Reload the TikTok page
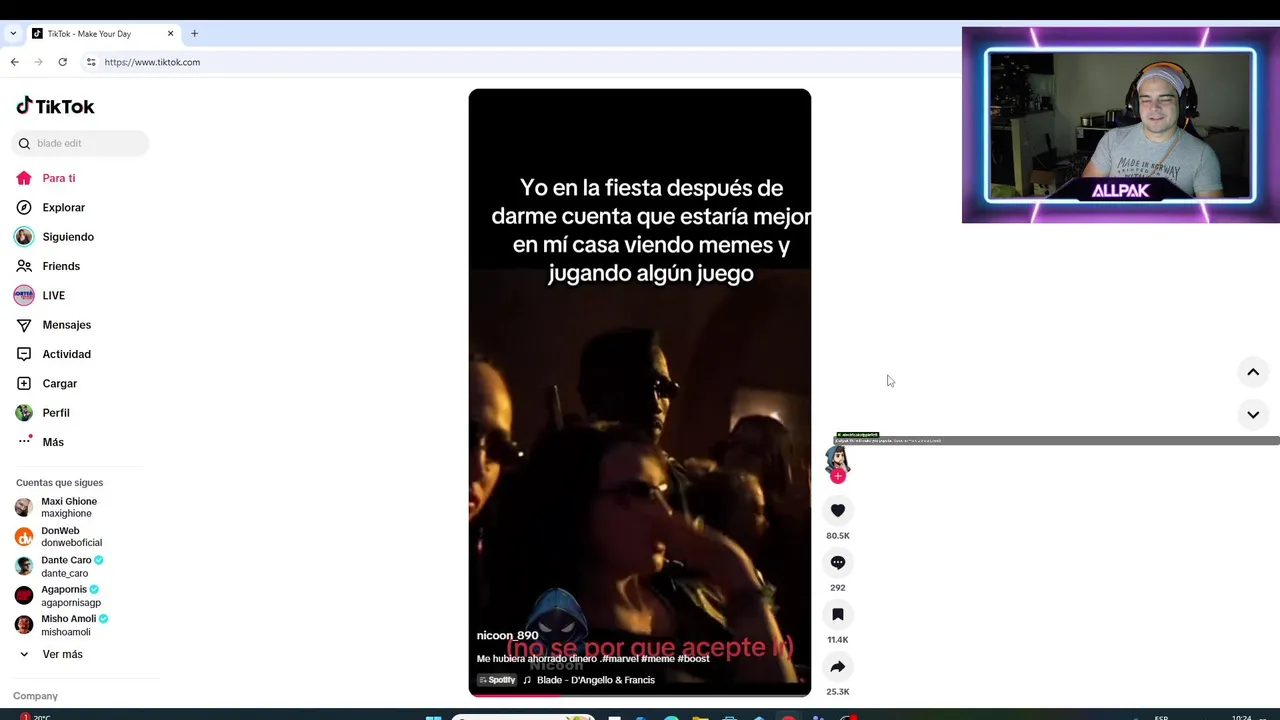The height and width of the screenshot is (720, 1280). [62, 62]
